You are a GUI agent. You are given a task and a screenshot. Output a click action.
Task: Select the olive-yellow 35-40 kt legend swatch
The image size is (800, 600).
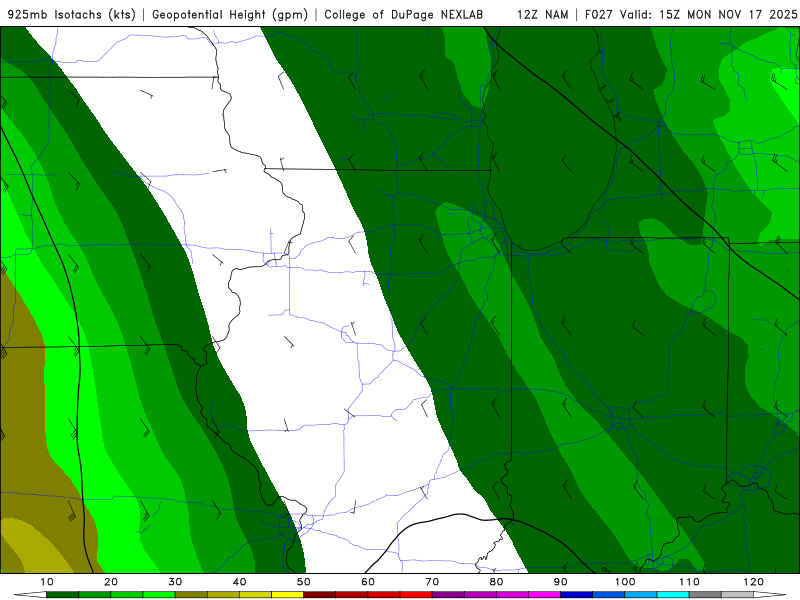223,595
